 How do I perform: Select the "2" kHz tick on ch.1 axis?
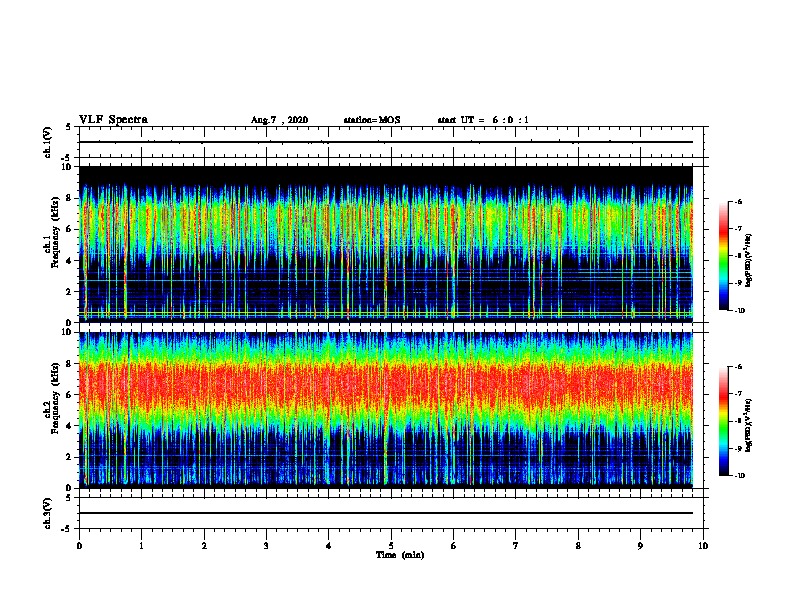70,292
